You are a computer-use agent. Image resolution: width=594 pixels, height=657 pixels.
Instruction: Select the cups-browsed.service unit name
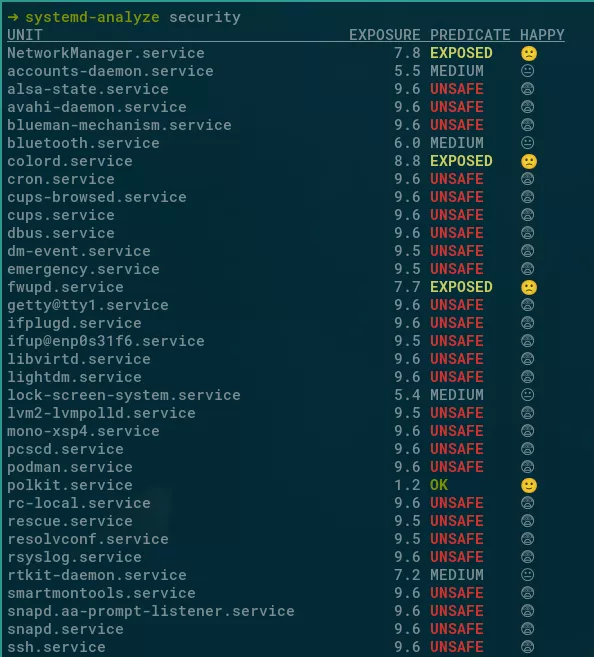(97, 197)
